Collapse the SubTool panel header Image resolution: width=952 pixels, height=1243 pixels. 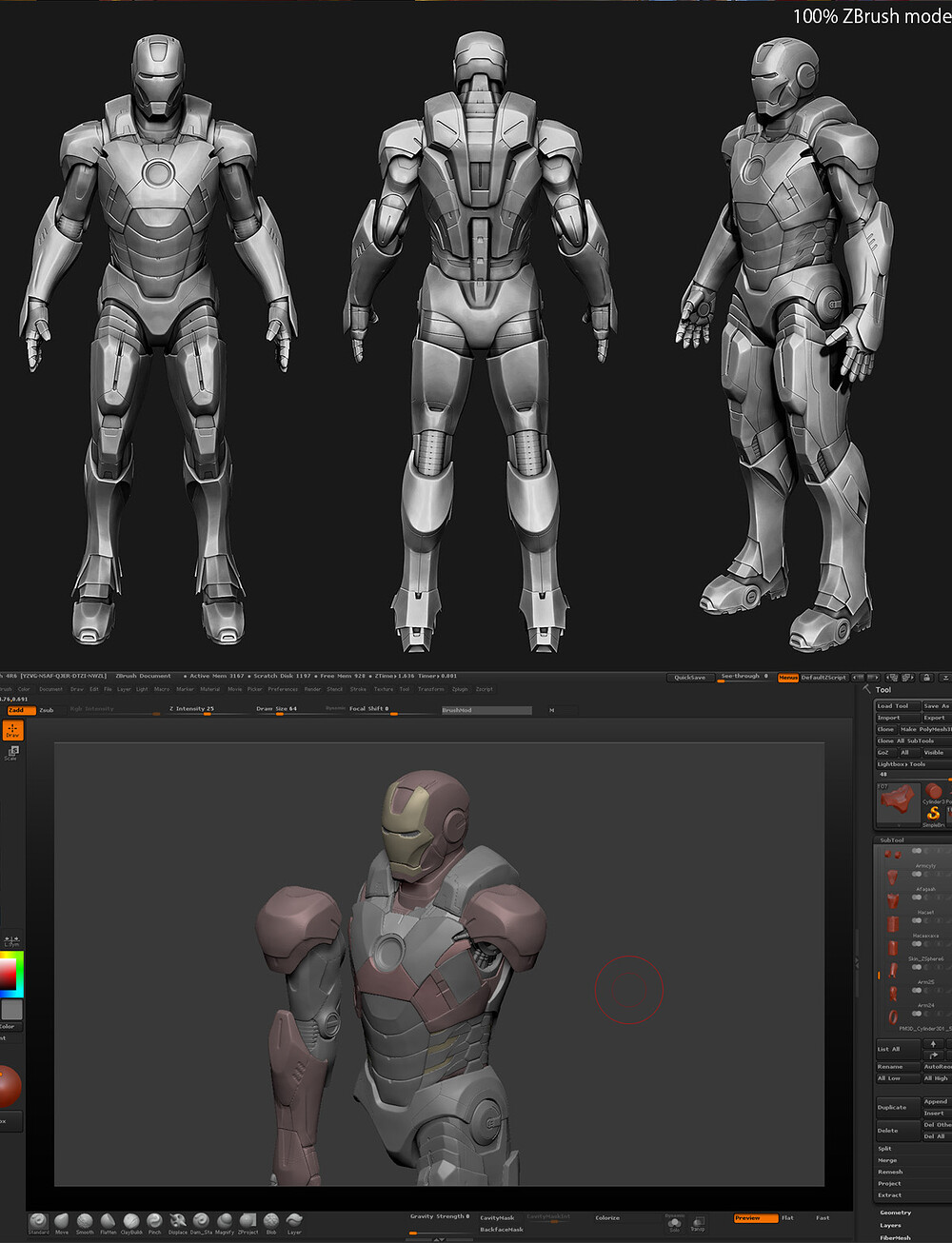pos(892,840)
